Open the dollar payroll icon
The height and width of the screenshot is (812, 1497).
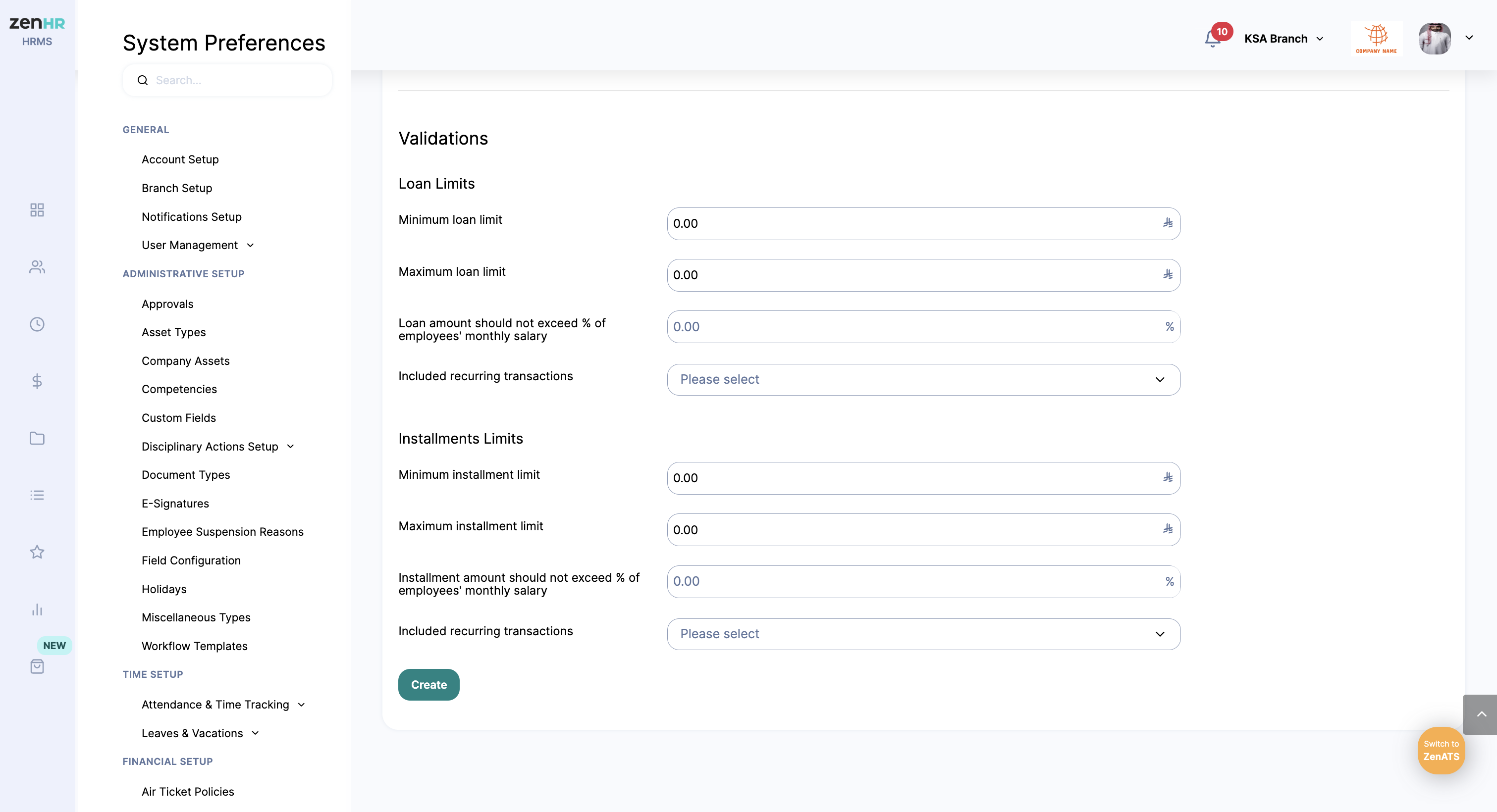37,381
